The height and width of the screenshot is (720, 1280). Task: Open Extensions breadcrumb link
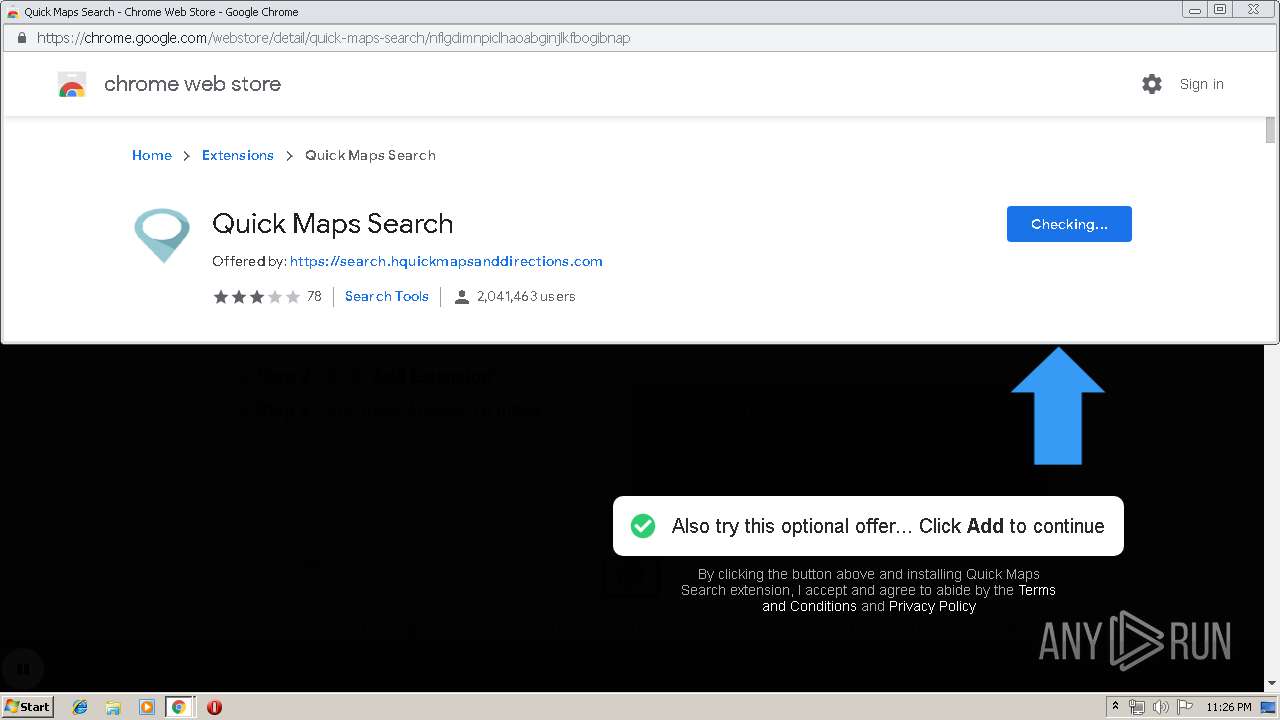[x=238, y=155]
